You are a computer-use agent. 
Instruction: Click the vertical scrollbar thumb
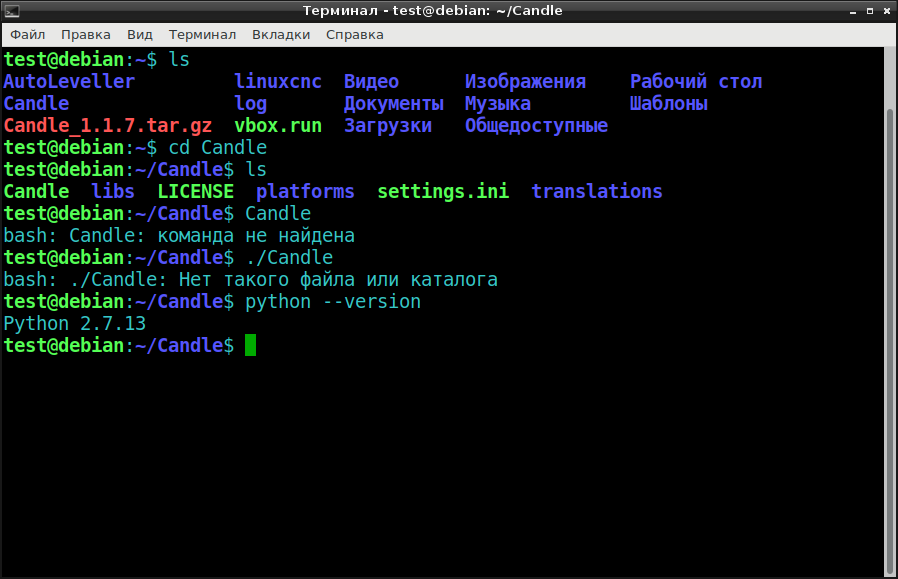pyautogui.click(x=890, y=342)
